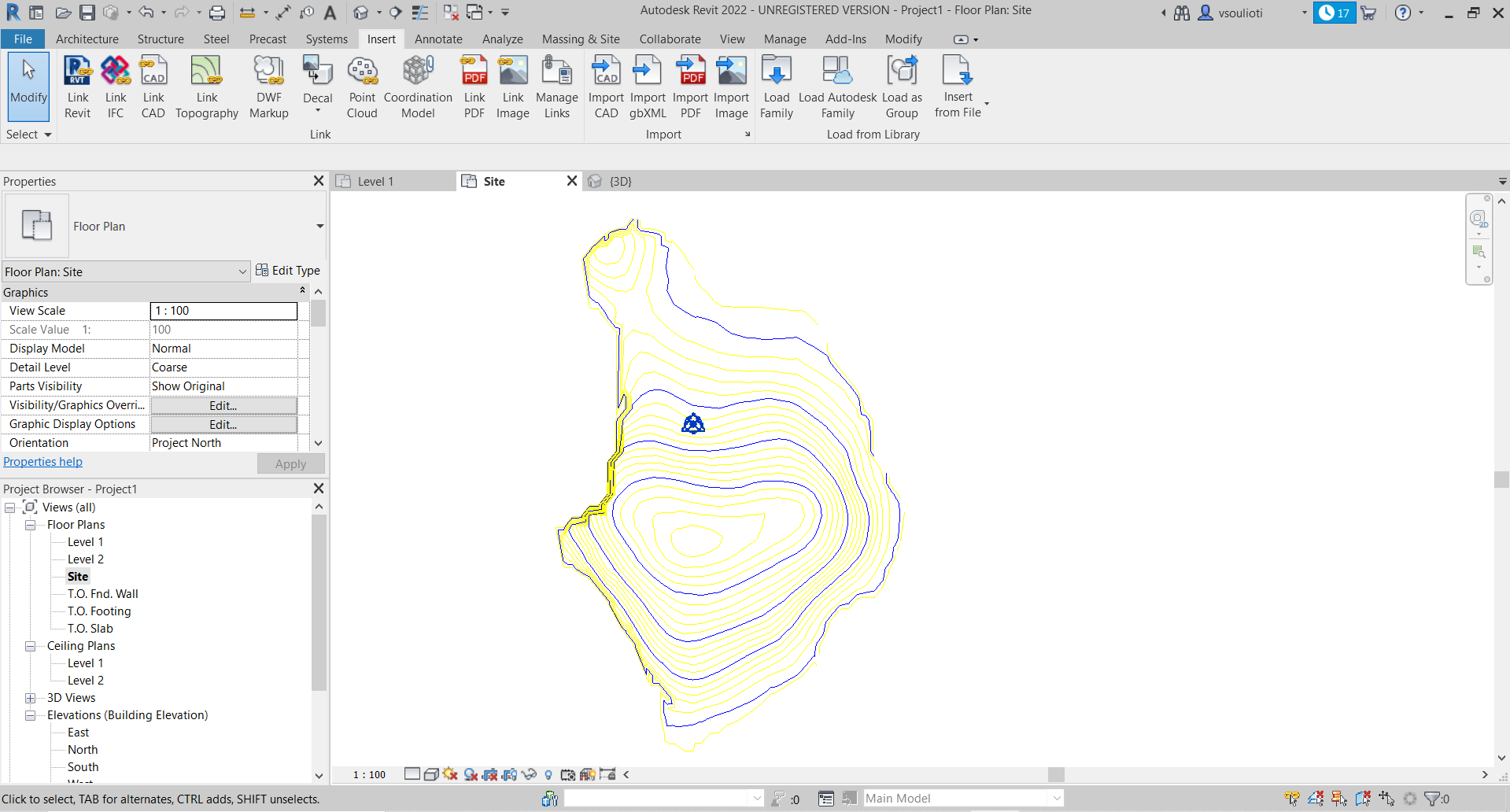Screen dimensions: 1510x812
Task: Collapse the Floor Plans tree node
Action: click(x=30, y=525)
